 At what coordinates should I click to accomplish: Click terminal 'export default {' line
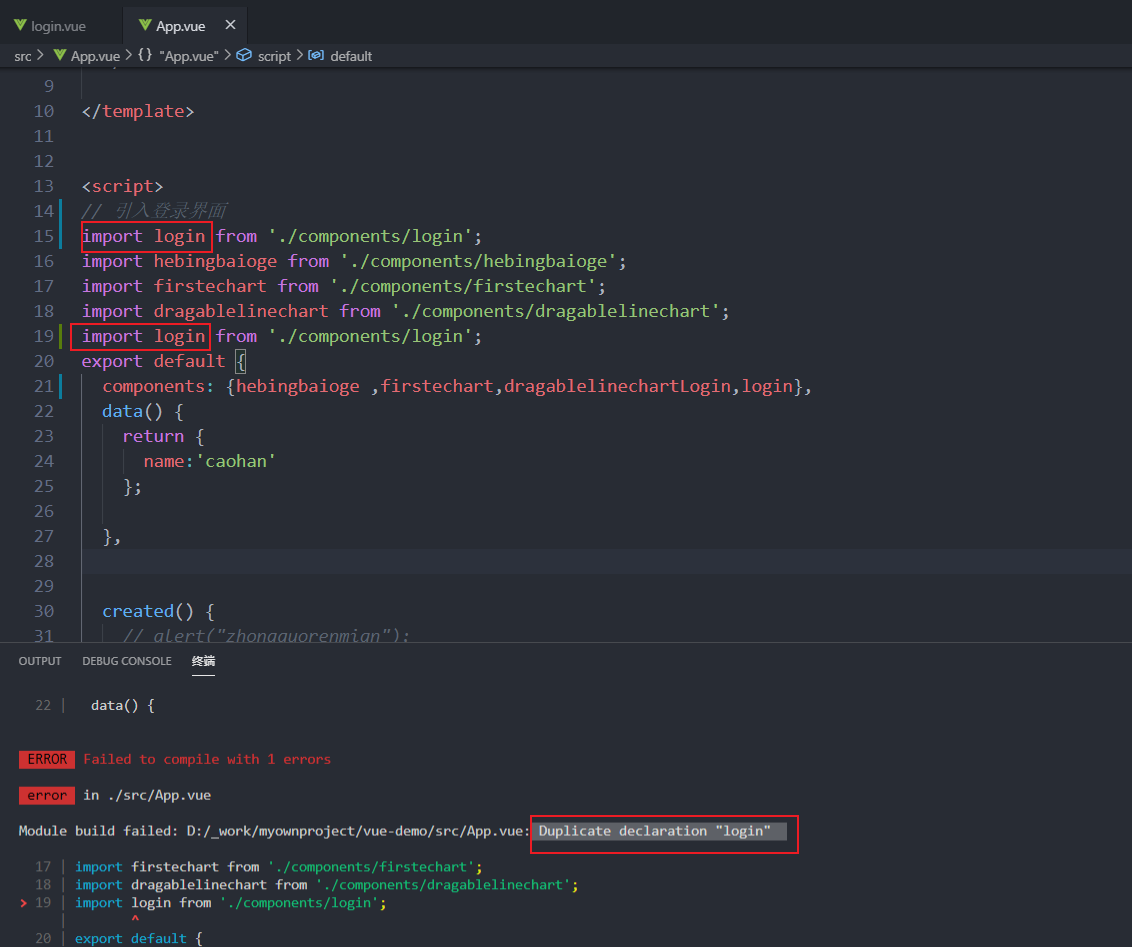(139, 938)
